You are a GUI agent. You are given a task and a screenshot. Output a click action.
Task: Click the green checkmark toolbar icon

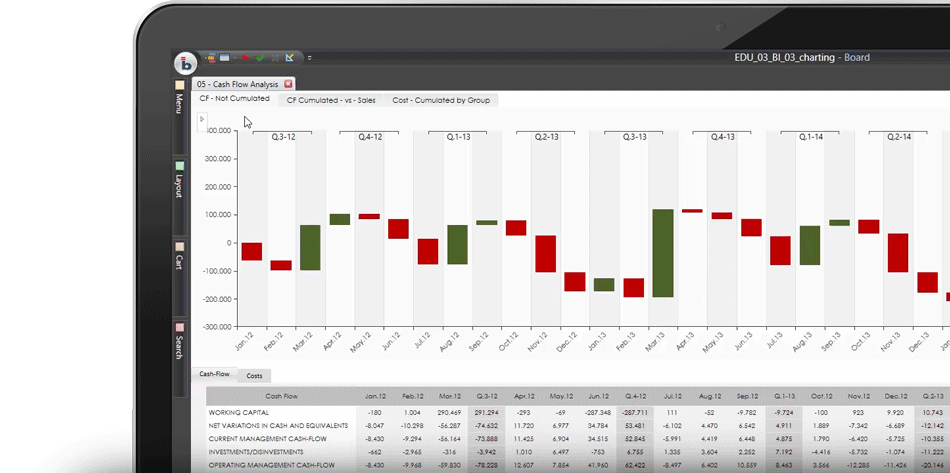(260, 57)
